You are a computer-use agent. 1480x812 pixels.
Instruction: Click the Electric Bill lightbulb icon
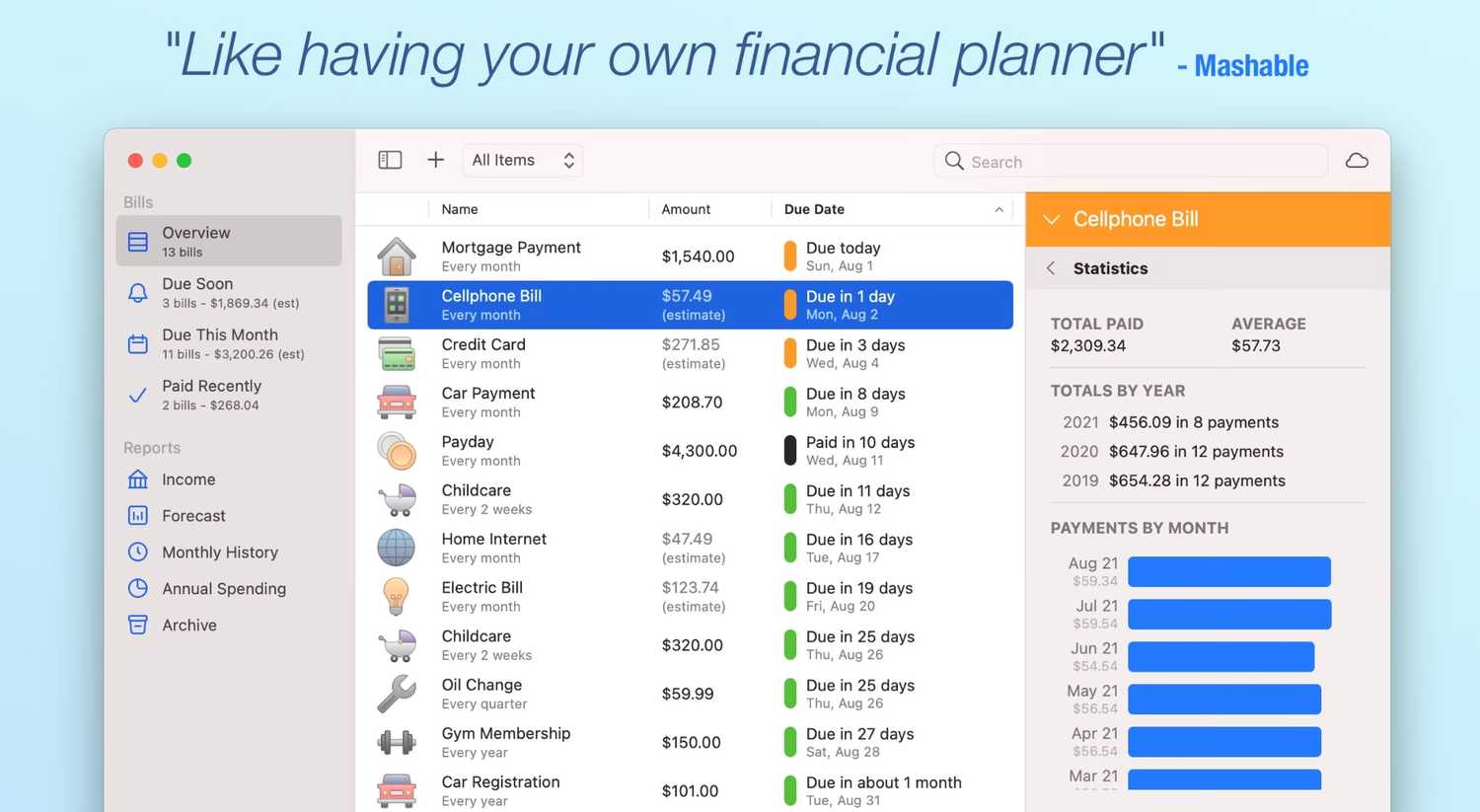(397, 597)
